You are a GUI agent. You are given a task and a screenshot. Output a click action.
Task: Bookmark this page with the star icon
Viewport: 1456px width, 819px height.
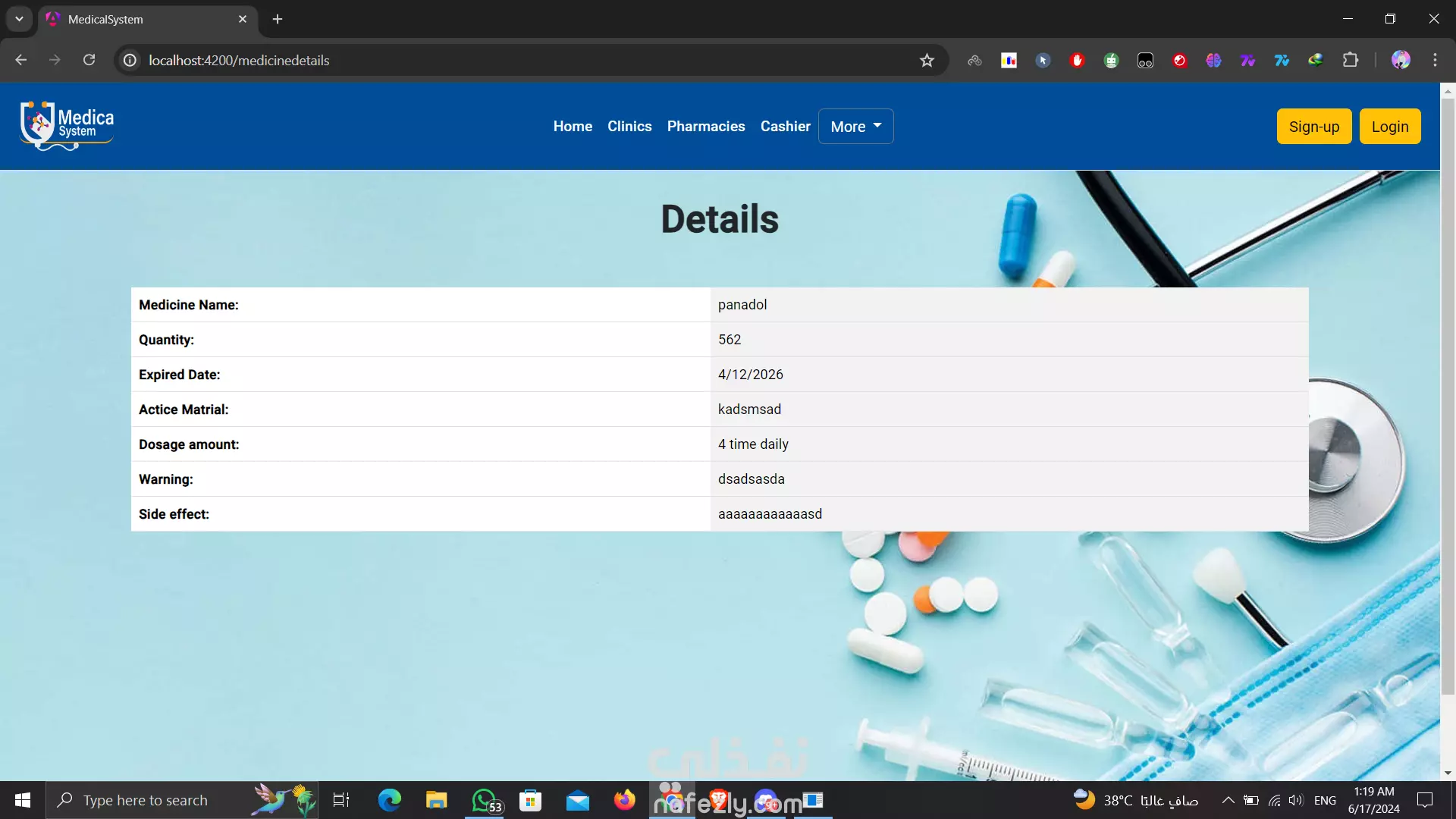point(927,60)
